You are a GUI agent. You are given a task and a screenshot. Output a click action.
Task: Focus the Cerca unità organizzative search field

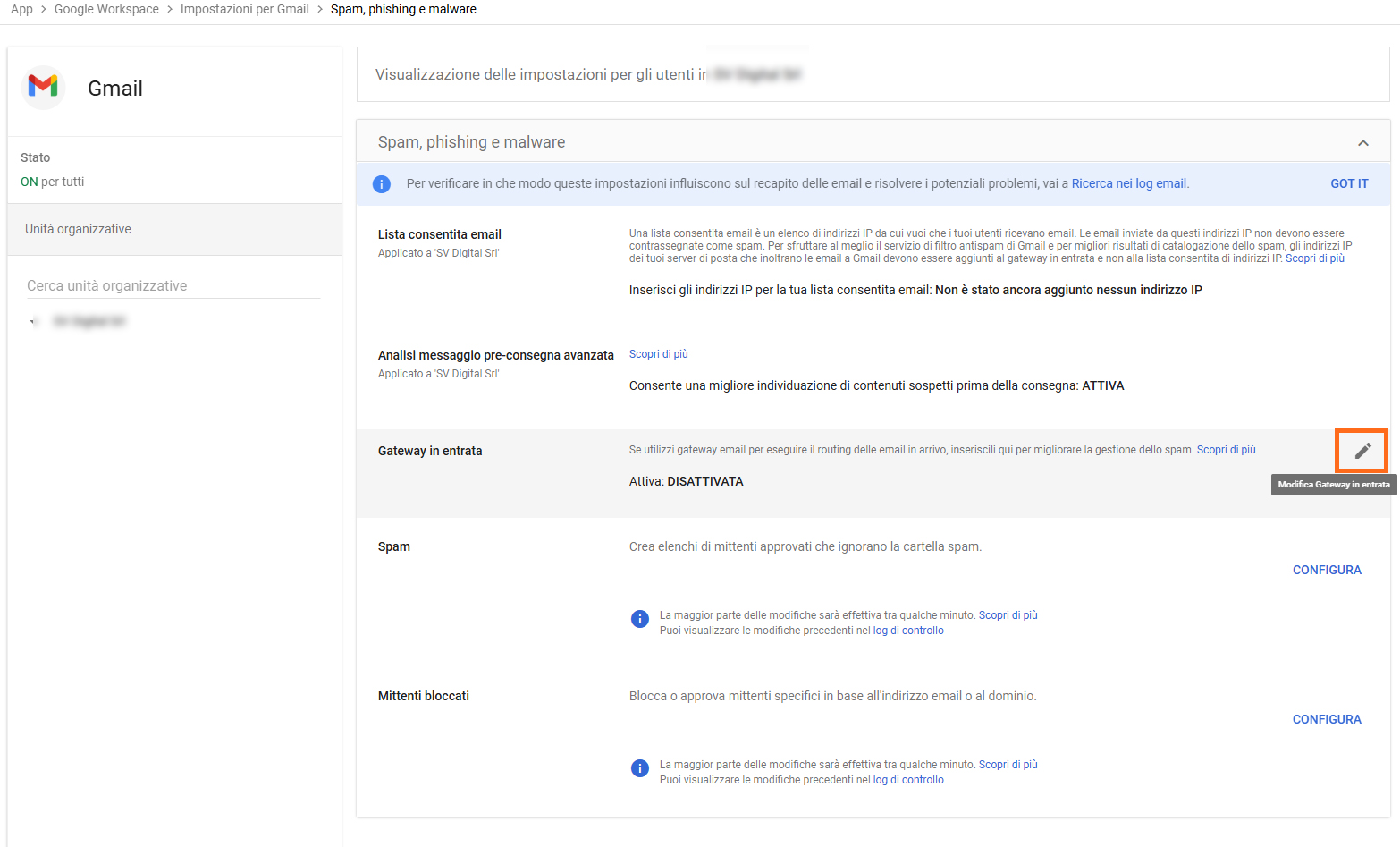point(173,286)
